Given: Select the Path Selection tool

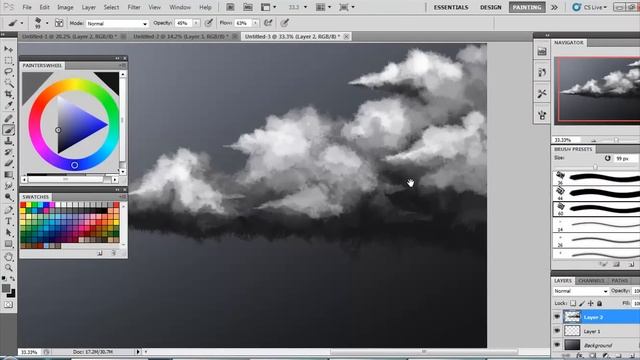Looking at the screenshot, I should (8, 233).
